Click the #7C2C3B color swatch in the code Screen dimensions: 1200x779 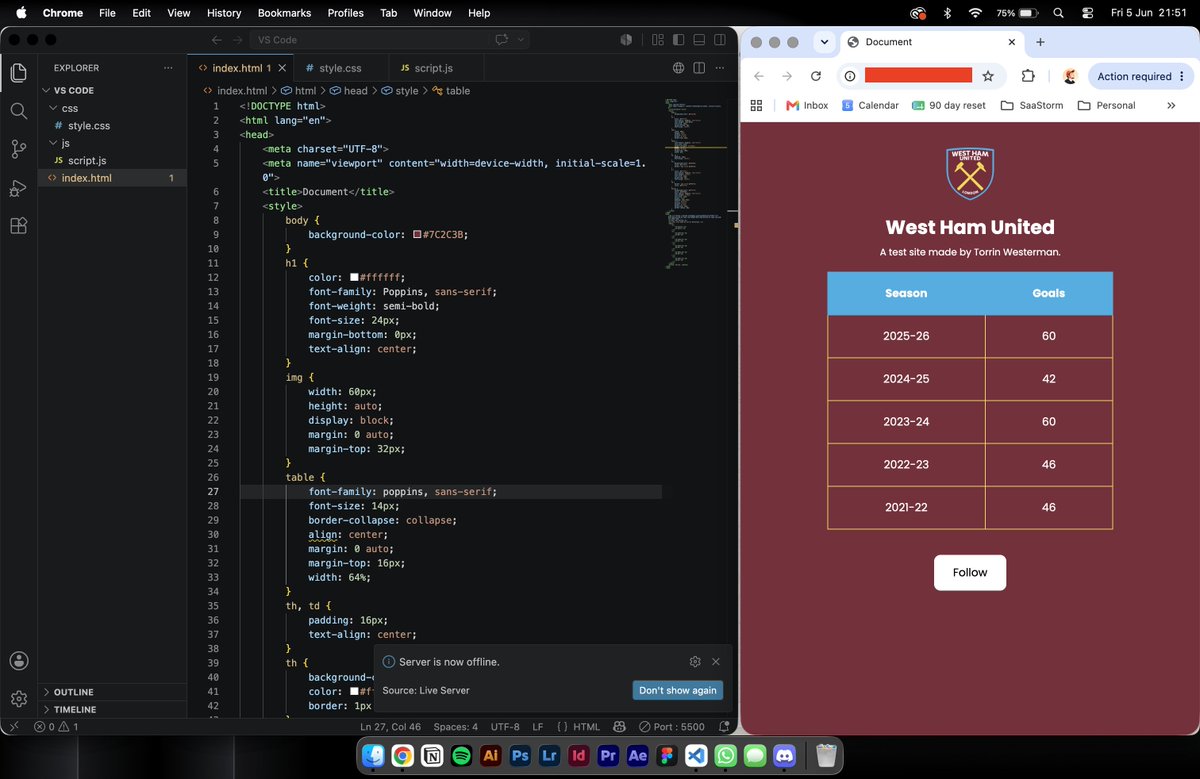417,234
